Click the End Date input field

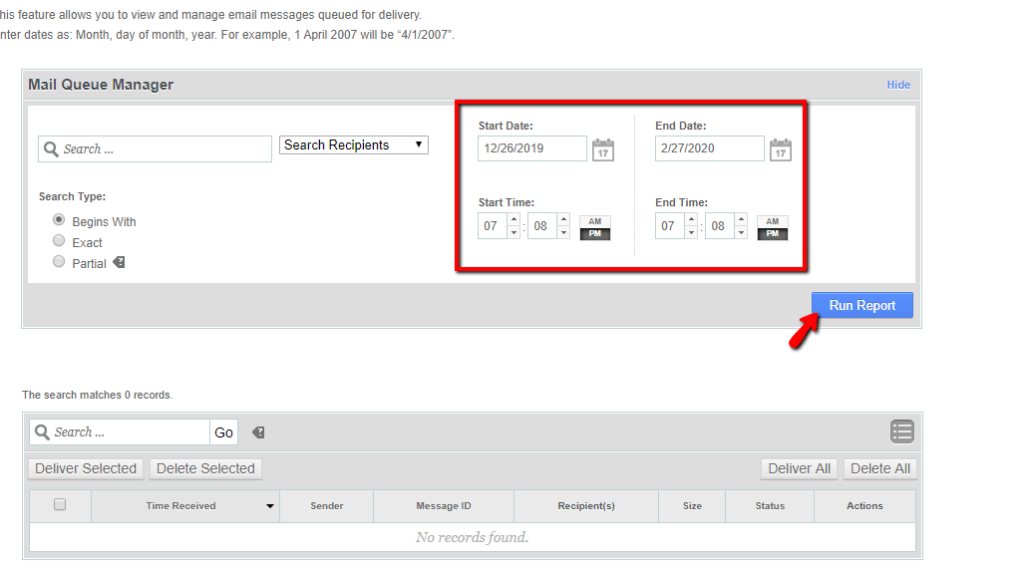coord(710,148)
